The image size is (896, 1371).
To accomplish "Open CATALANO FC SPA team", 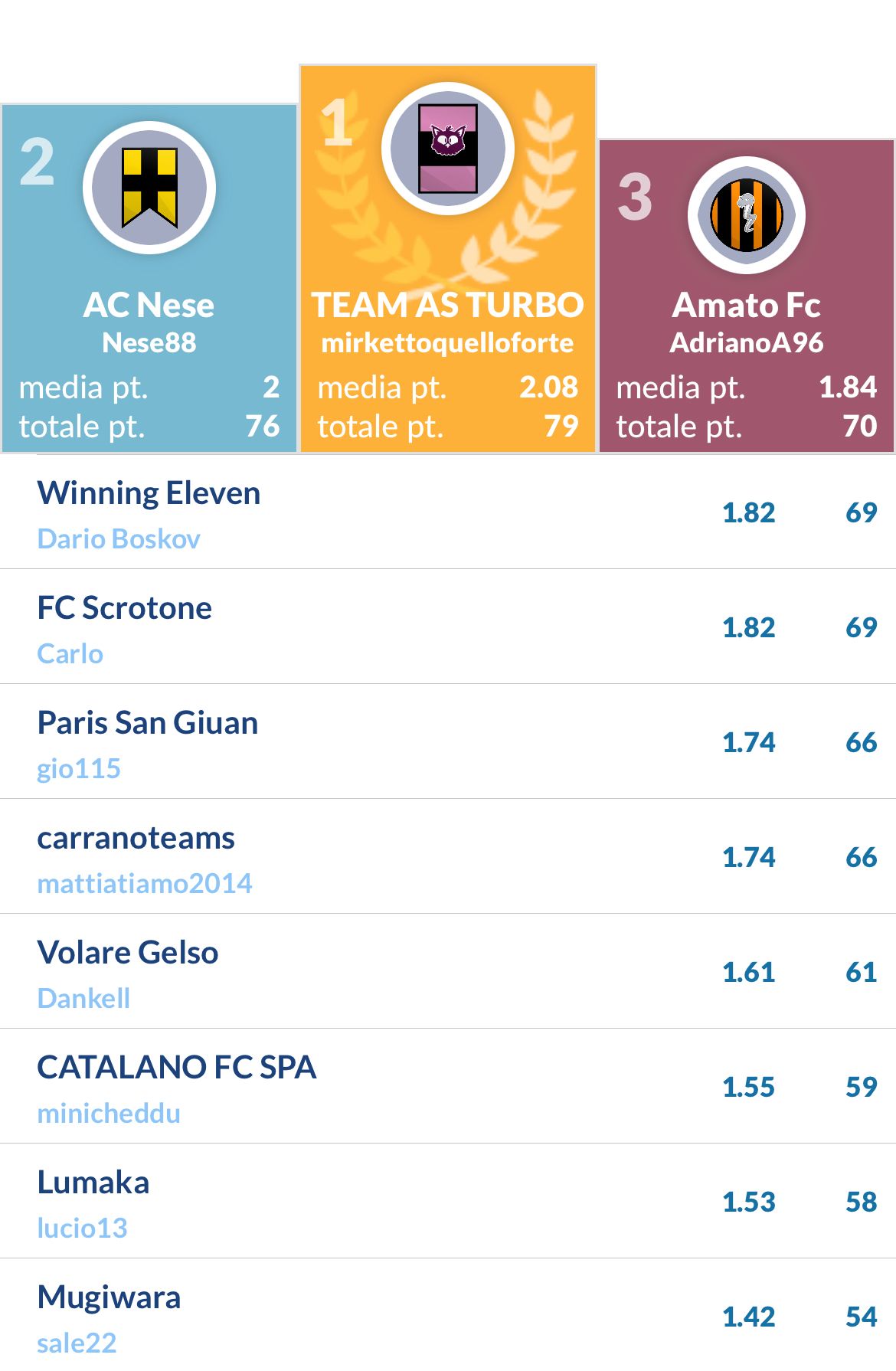I will click(177, 1067).
